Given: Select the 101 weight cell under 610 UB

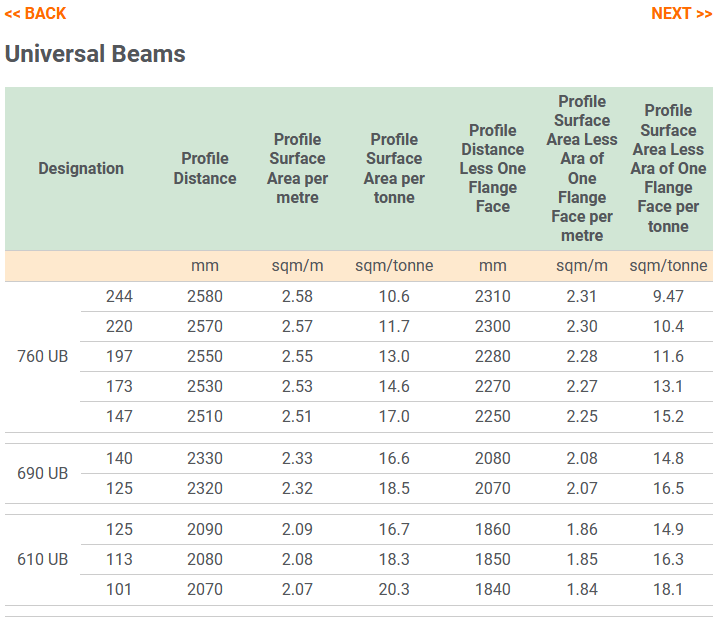Looking at the screenshot, I should coord(119,590).
